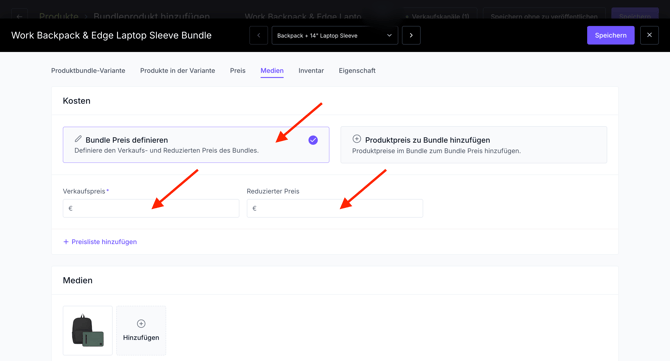Image resolution: width=670 pixels, height=361 pixels.
Task: Choose Produktpreis zu Bundle hinzufügen option
Action: (x=473, y=144)
